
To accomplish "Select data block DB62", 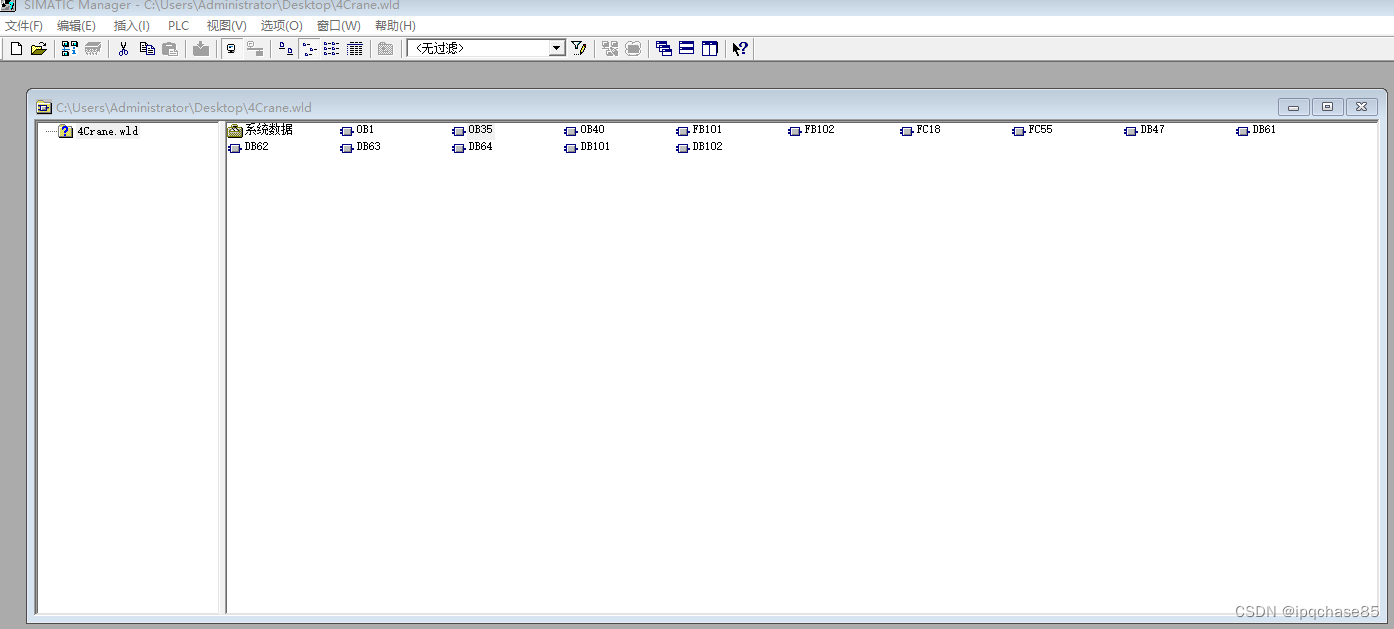I will pos(248,147).
